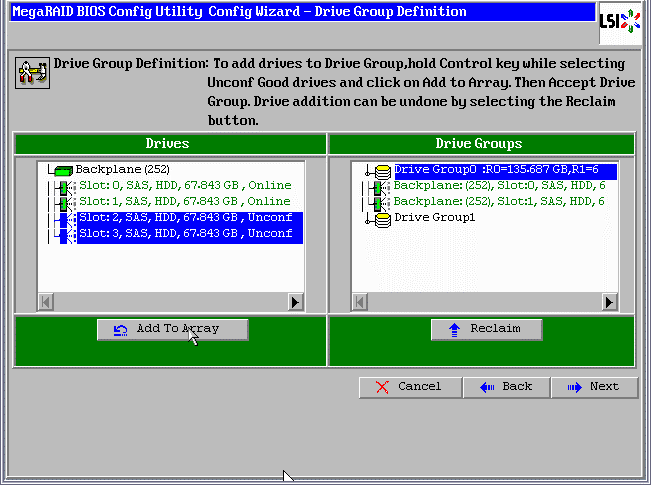Click the Slot 1 drive icon in Drives
651x485 pixels.
point(64,202)
